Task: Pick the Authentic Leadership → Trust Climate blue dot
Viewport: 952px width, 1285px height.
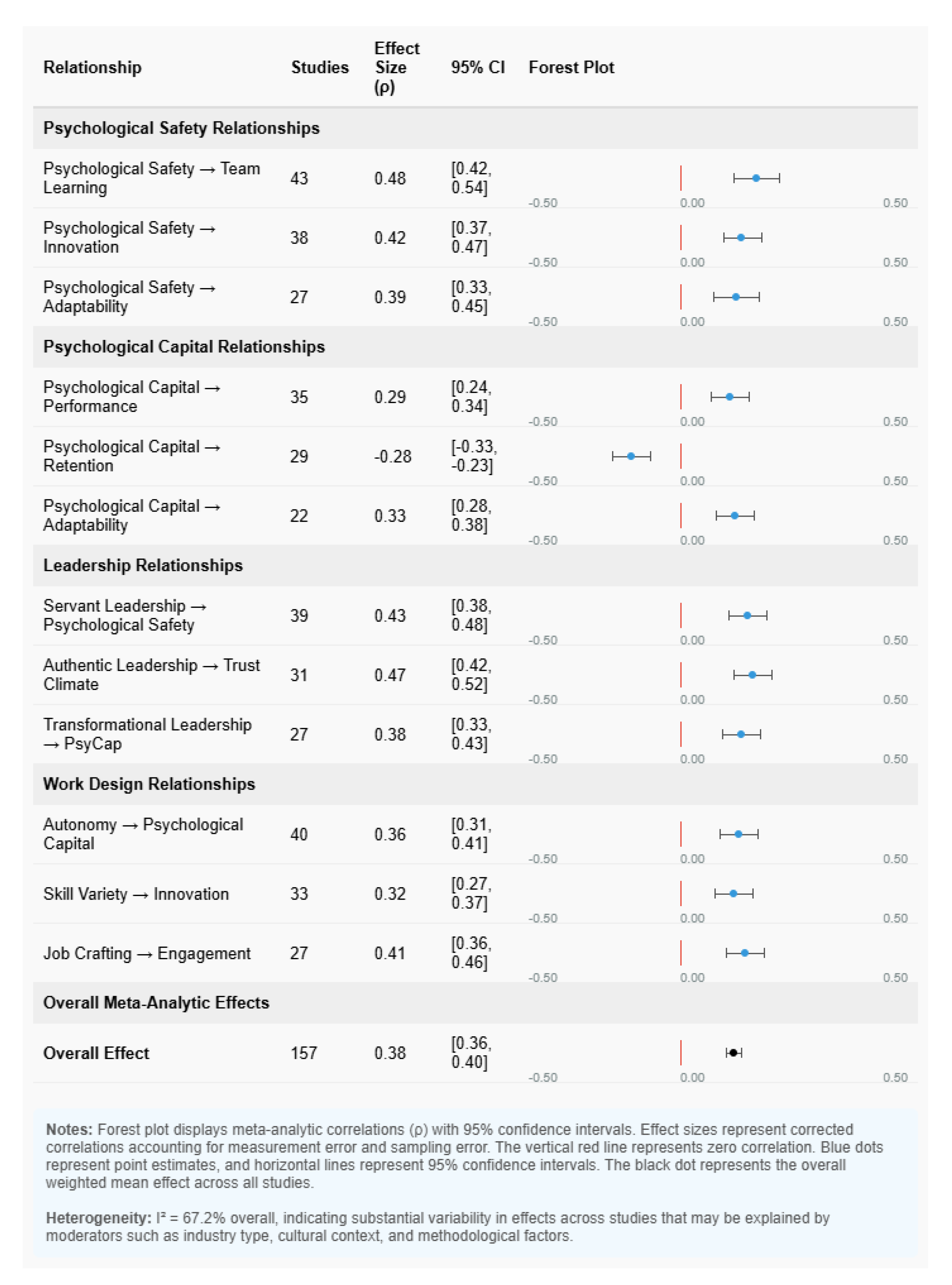Action: click(x=752, y=675)
